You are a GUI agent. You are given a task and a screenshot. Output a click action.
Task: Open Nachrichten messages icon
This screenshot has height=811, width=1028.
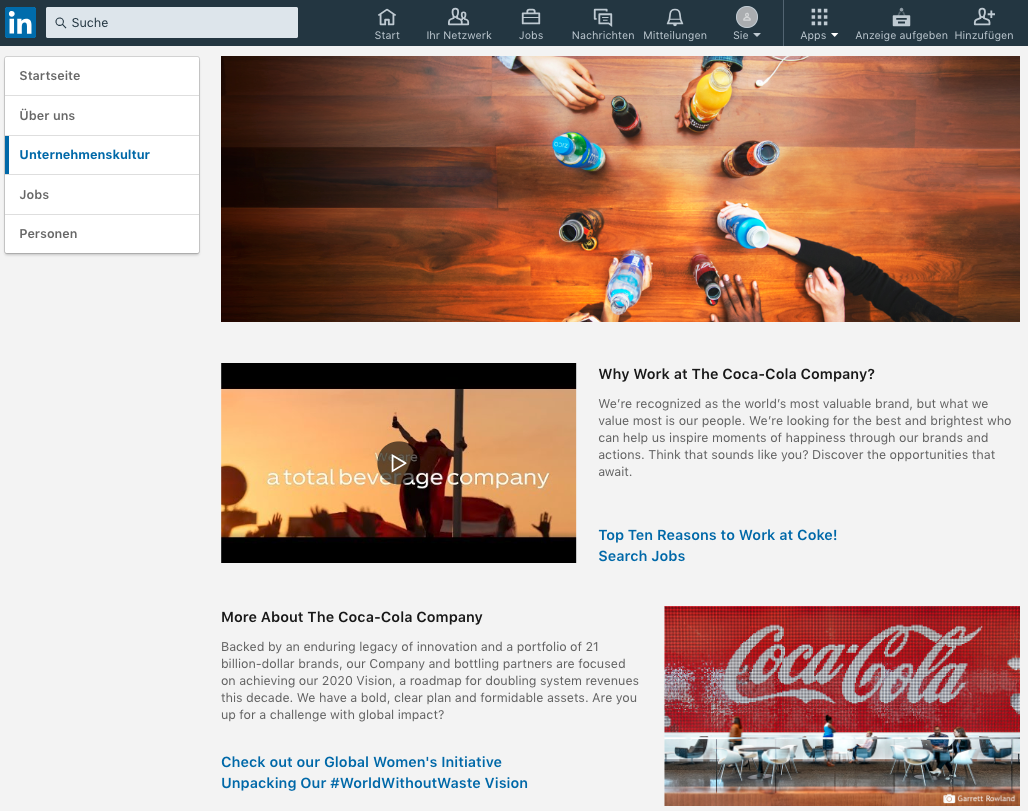(x=602, y=17)
